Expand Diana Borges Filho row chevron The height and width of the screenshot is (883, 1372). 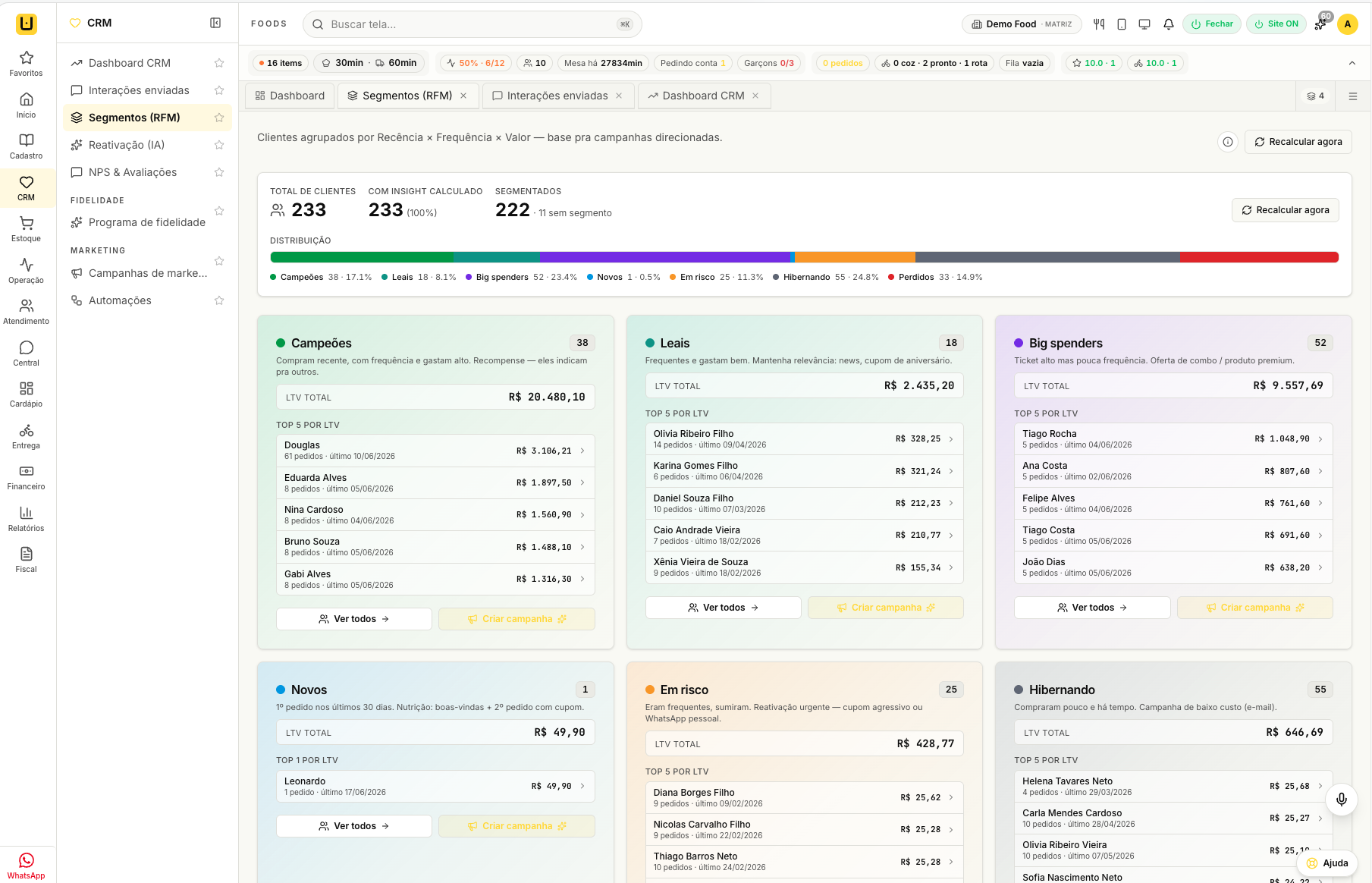951,797
